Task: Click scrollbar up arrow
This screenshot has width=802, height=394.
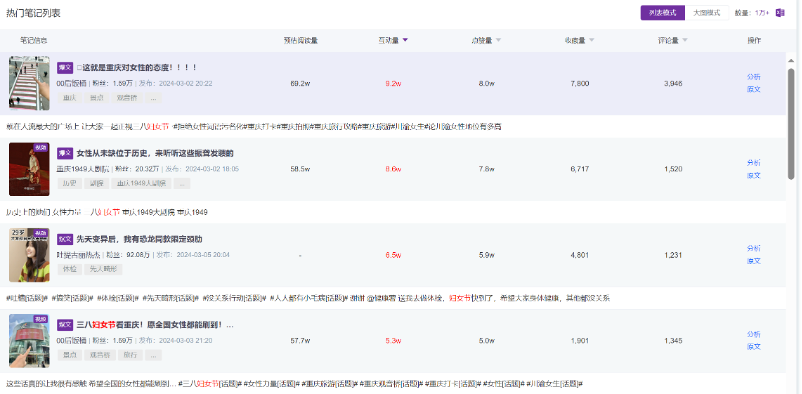Action: (x=791, y=60)
